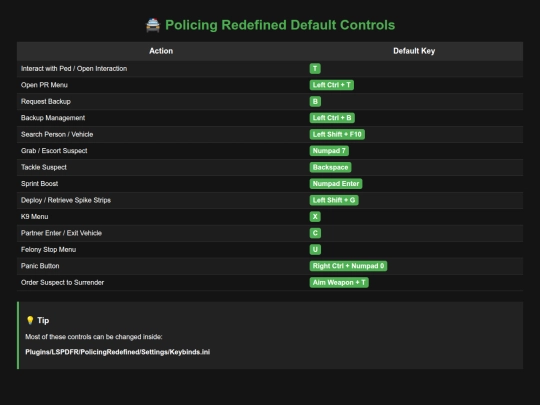Click the 'Left Shift + F10' key badge

click(x=337, y=134)
